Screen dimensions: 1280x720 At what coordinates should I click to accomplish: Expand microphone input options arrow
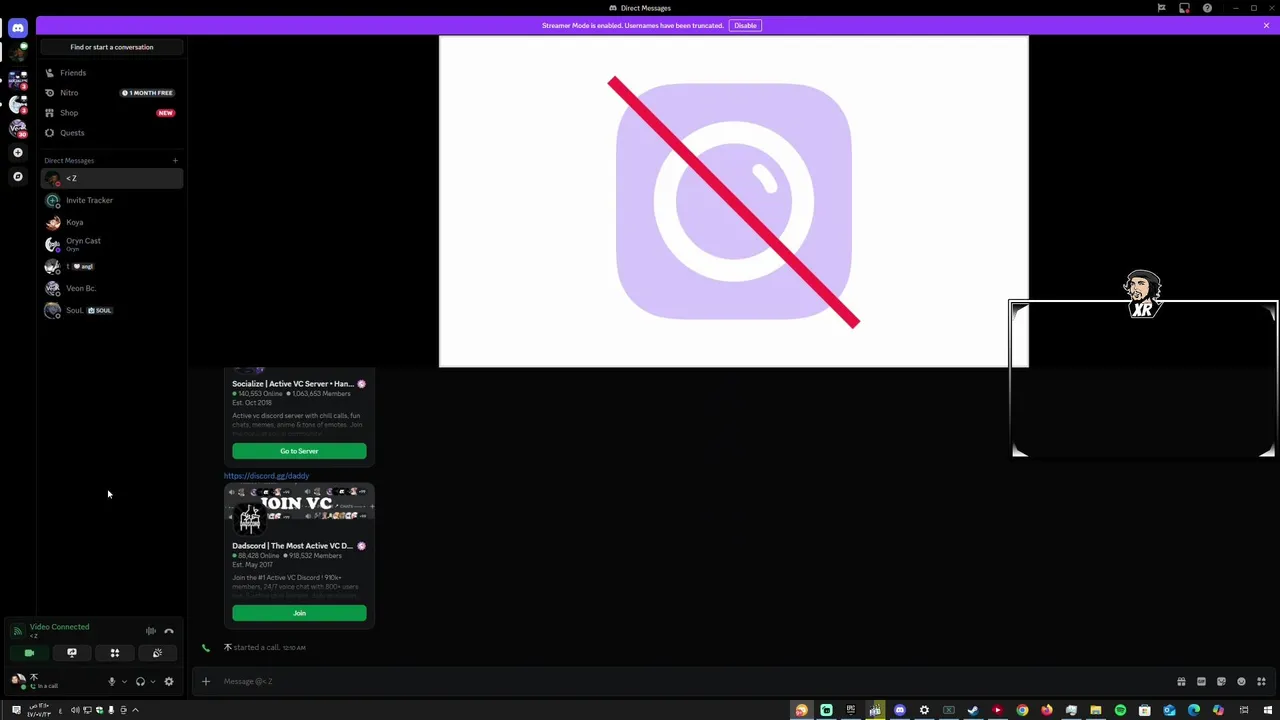click(x=124, y=682)
